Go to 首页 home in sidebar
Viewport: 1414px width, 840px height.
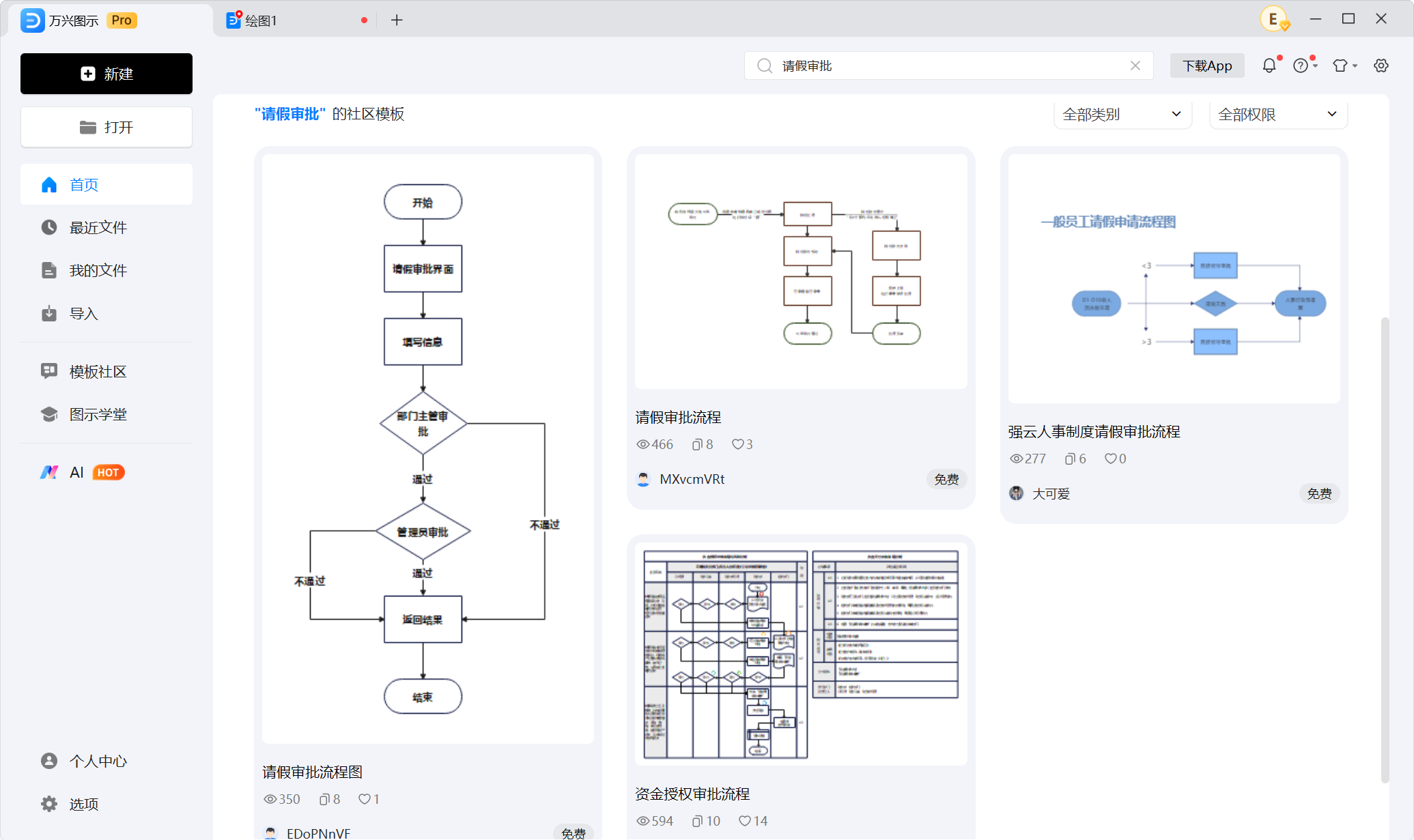[x=107, y=185]
